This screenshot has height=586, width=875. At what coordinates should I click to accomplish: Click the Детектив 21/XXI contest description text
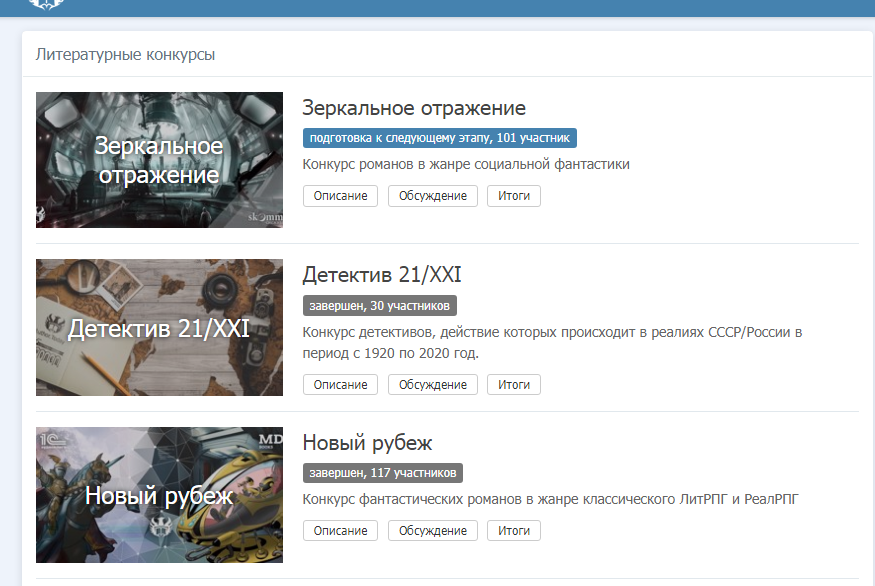tap(552, 343)
